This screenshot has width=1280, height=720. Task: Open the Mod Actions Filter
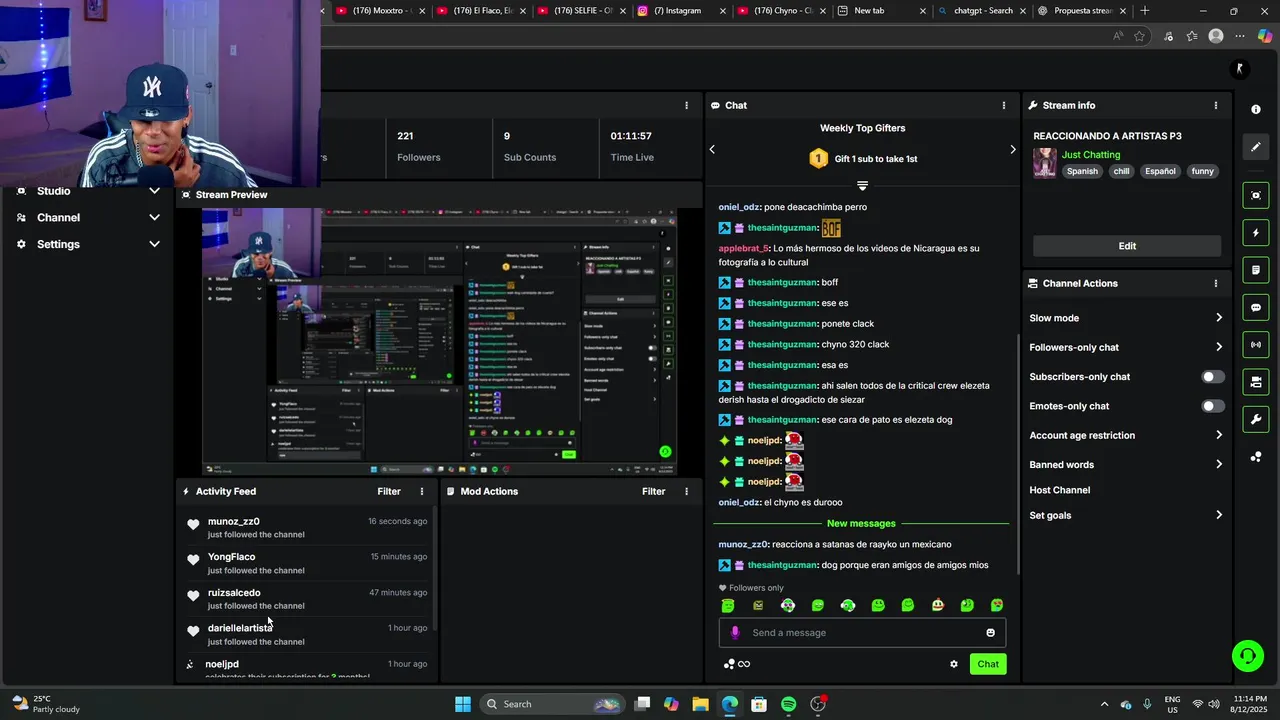click(653, 491)
